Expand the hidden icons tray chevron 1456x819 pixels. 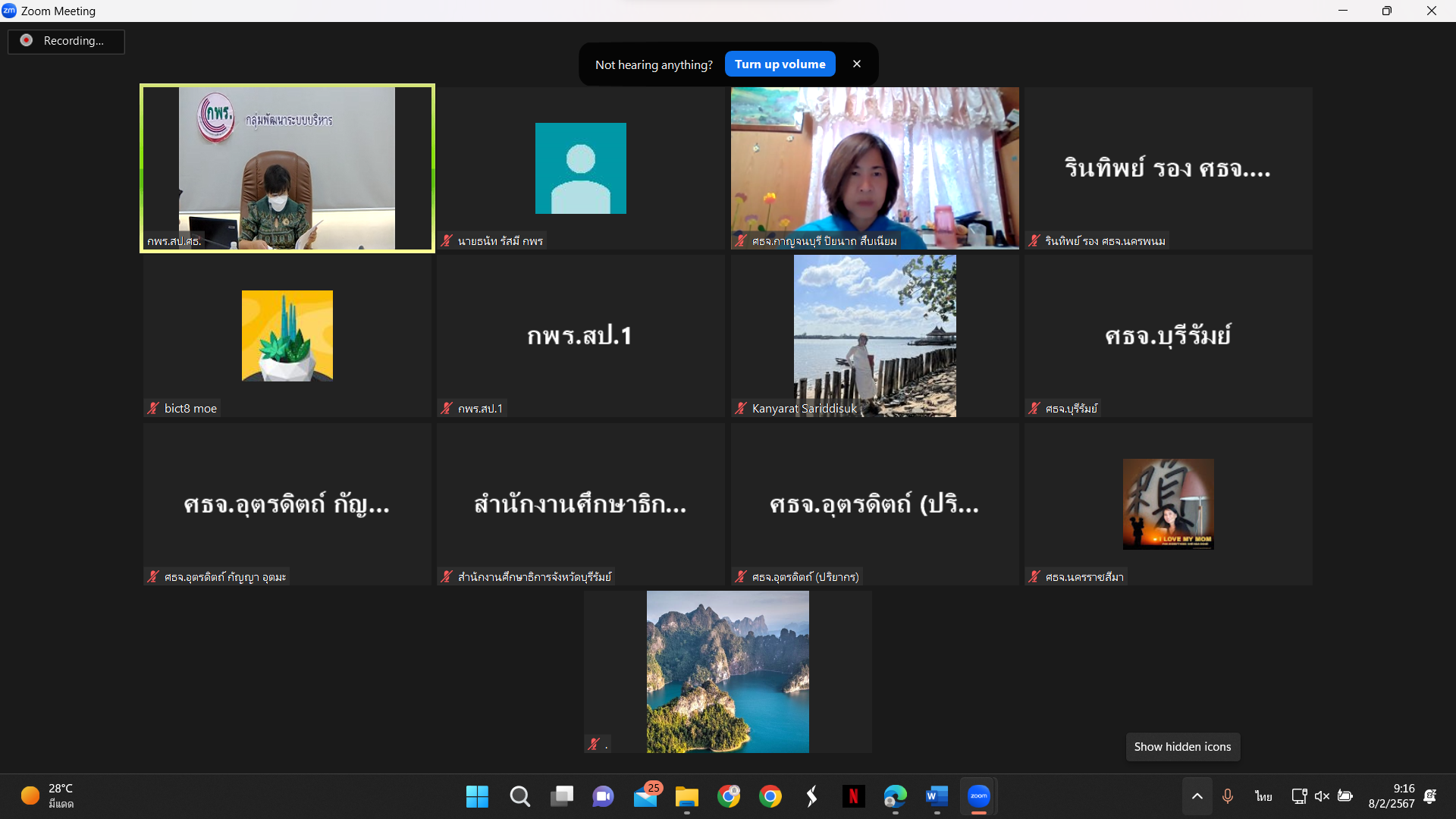point(1197,796)
